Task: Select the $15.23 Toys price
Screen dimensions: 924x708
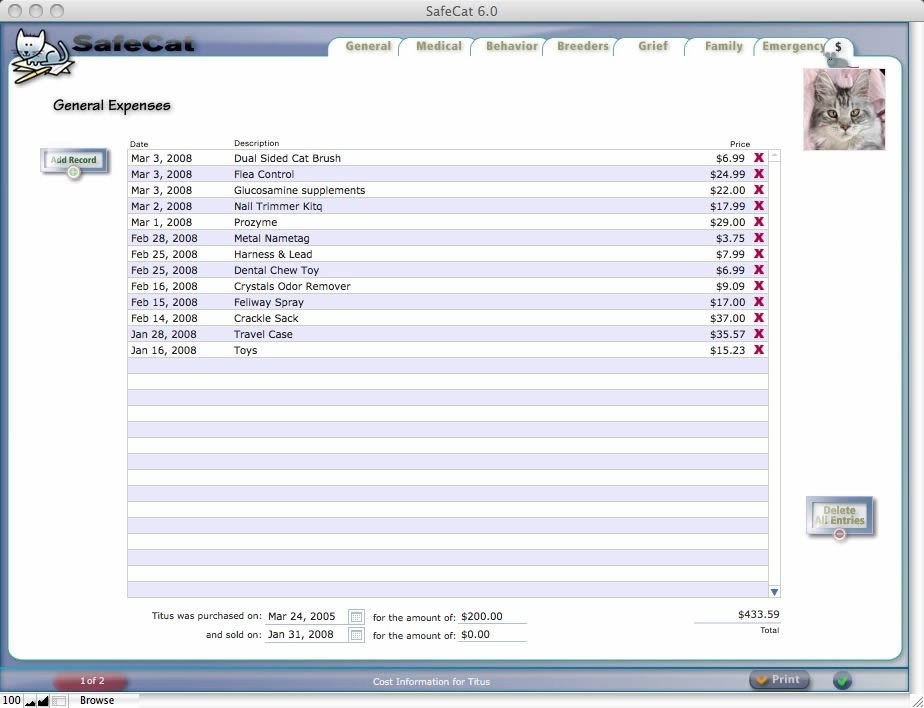Action: click(x=727, y=350)
